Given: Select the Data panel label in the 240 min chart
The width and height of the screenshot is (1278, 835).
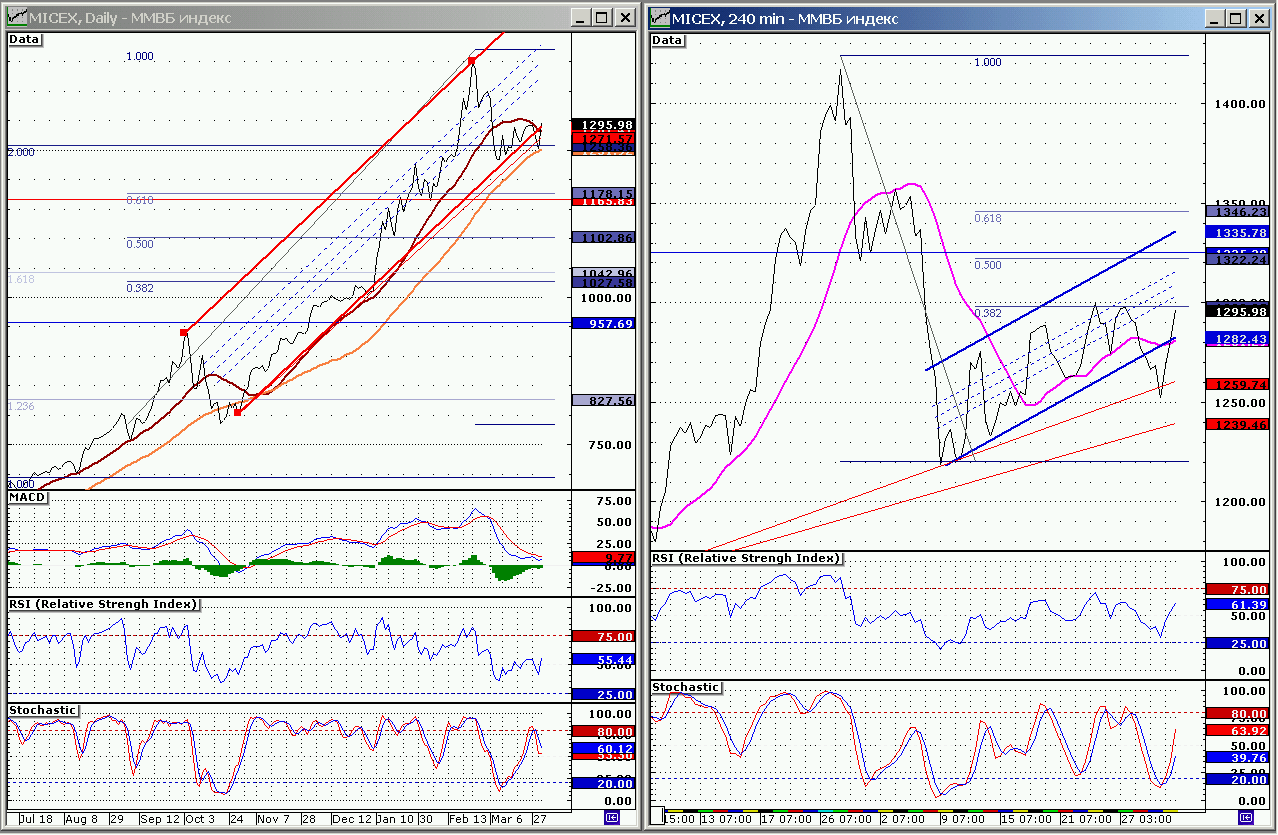Looking at the screenshot, I should click(x=668, y=40).
